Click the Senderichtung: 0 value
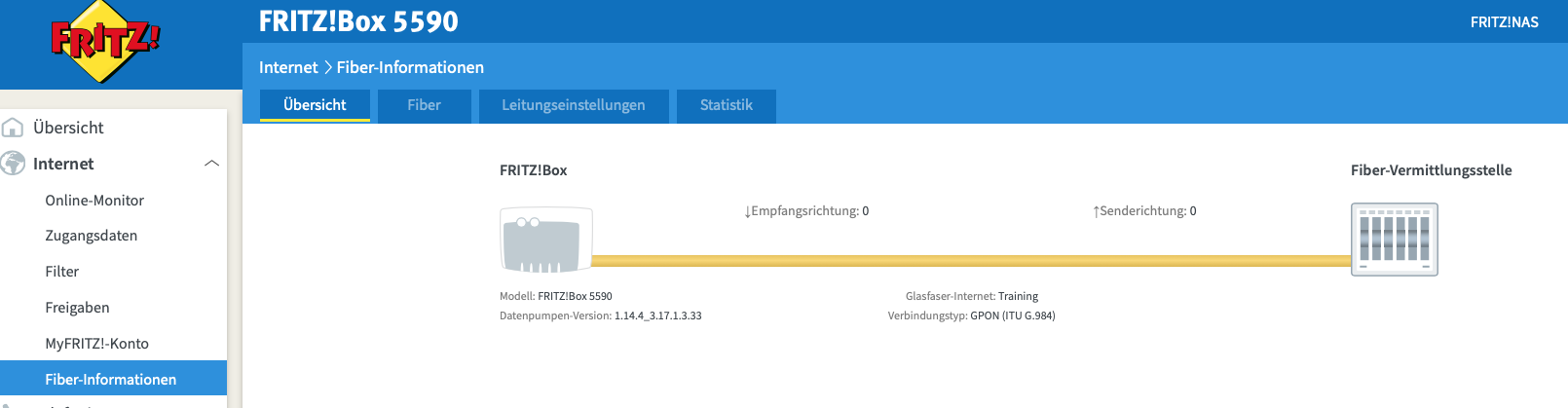This screenshot has height=408, width=1568. (1144, 211)
